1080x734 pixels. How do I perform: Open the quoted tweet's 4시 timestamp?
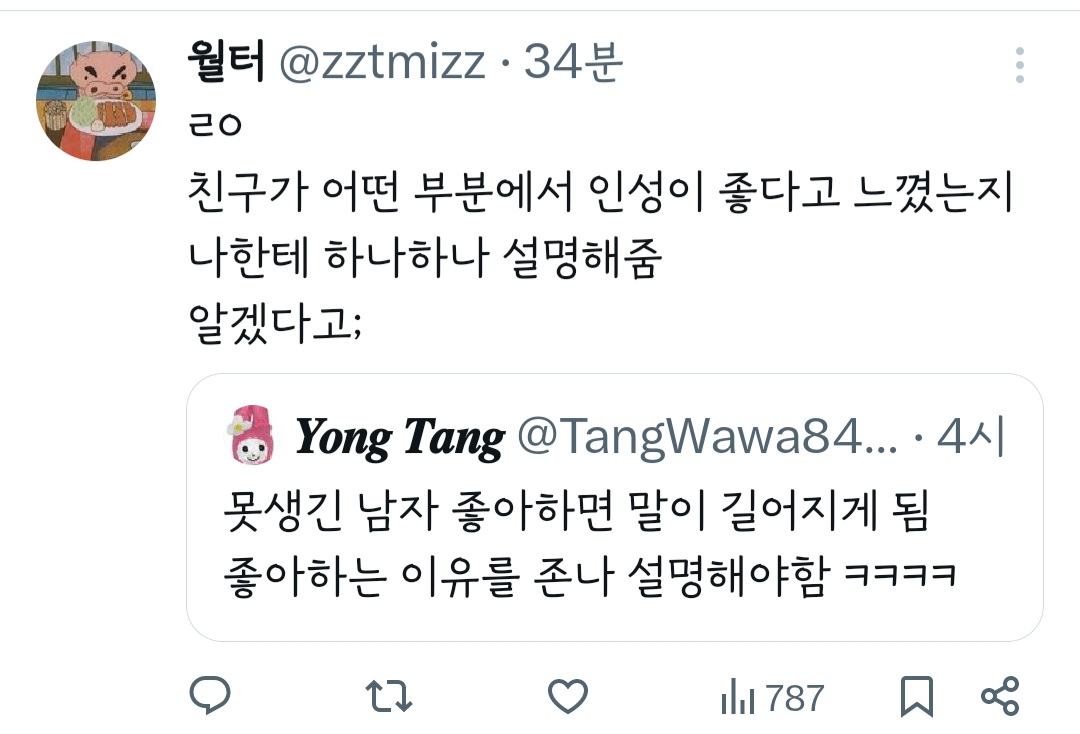(x=970, y=437)
